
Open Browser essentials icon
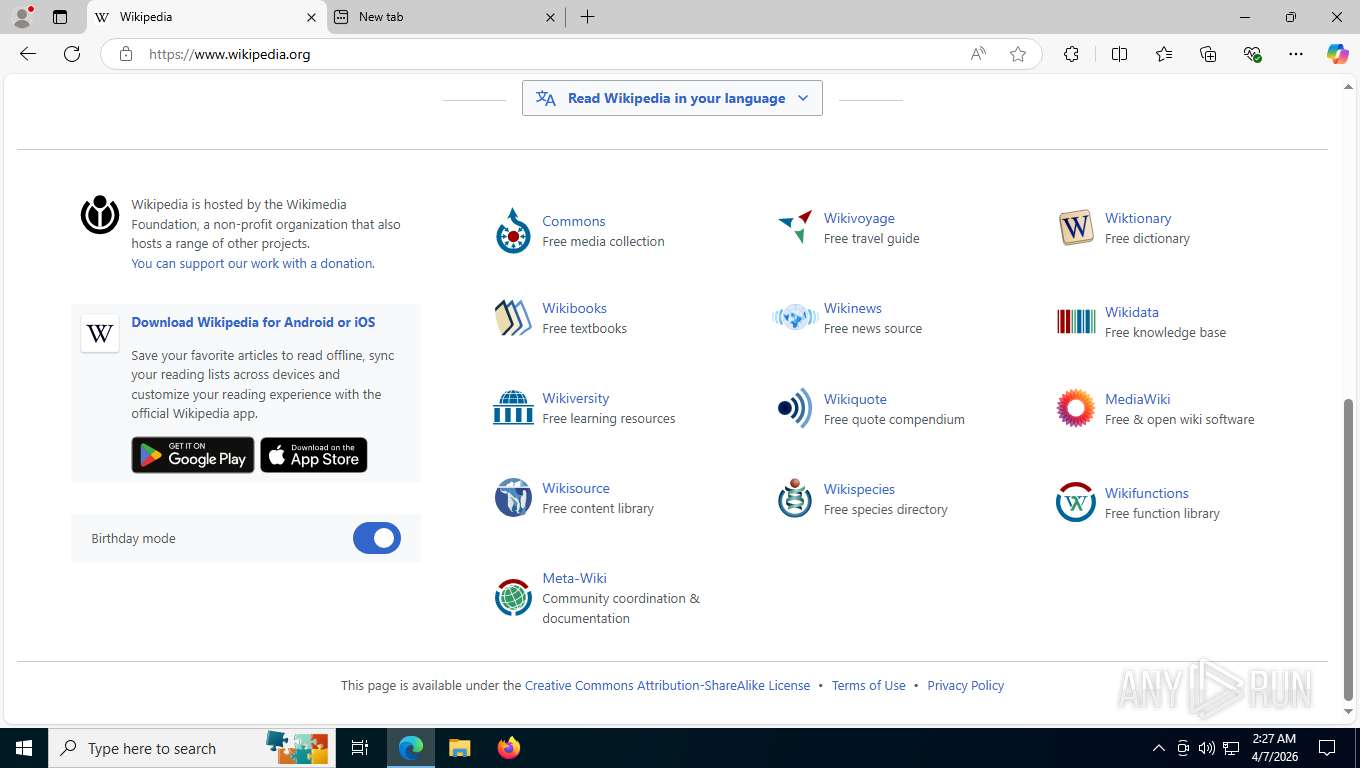[x=1252, y=54]
